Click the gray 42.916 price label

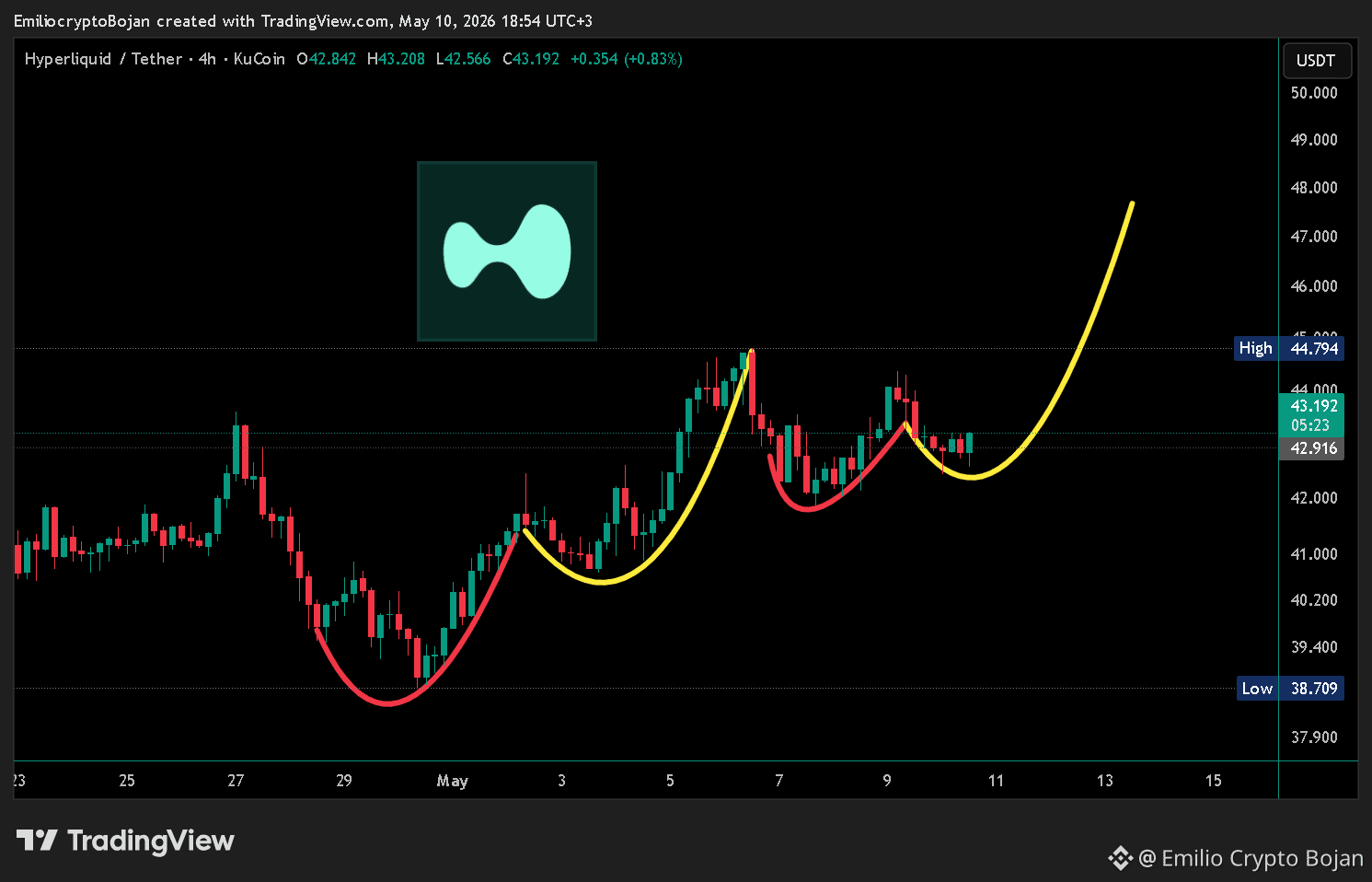tap(1313, 448)
